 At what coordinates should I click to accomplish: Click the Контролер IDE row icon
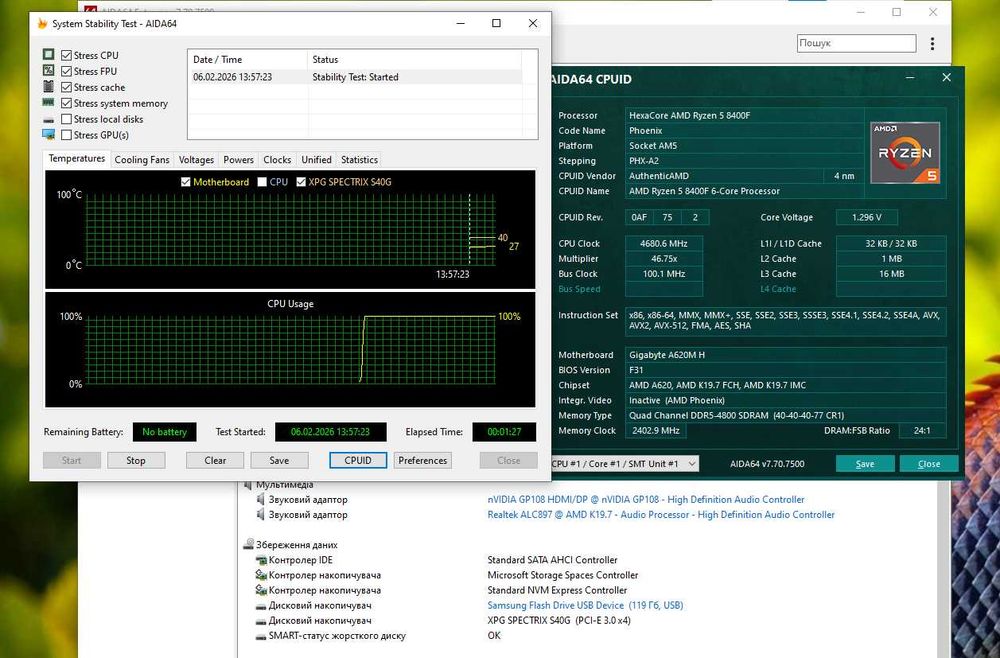click(x=261, y=560)
